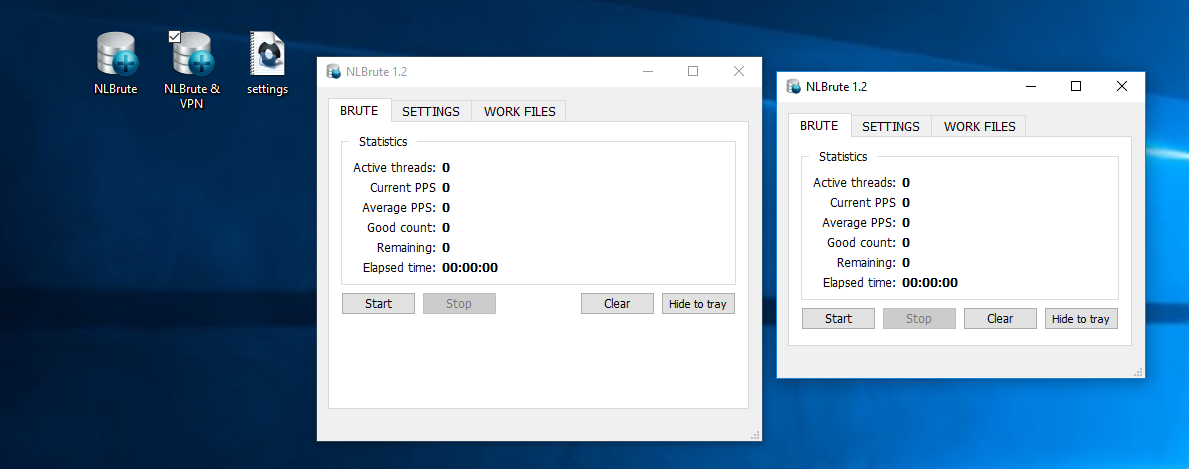Screen dimensions: 1189x469
Task: Click the app icon in right window's title bar
Action: [794, 86]
